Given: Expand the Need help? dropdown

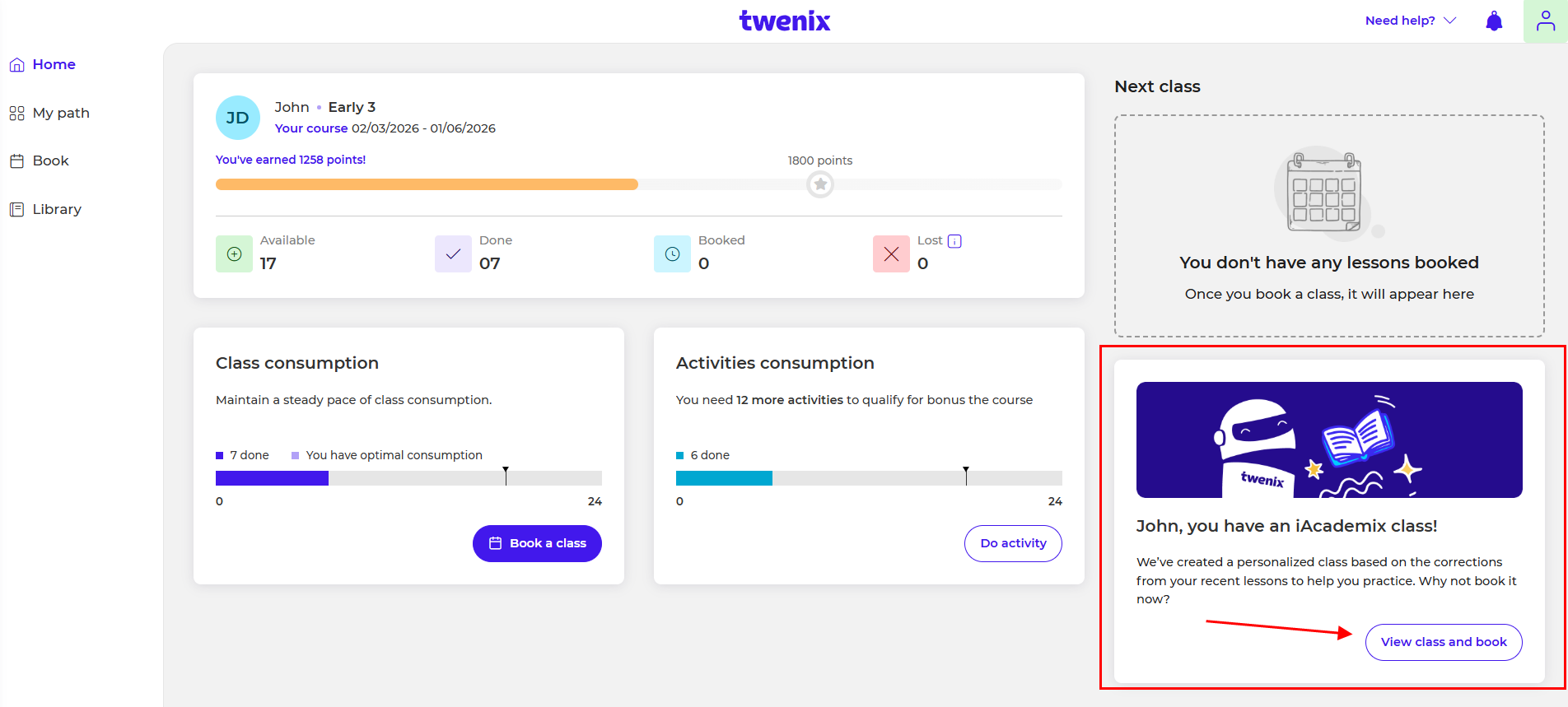Looking at the screenshot, I should 1410,21.
